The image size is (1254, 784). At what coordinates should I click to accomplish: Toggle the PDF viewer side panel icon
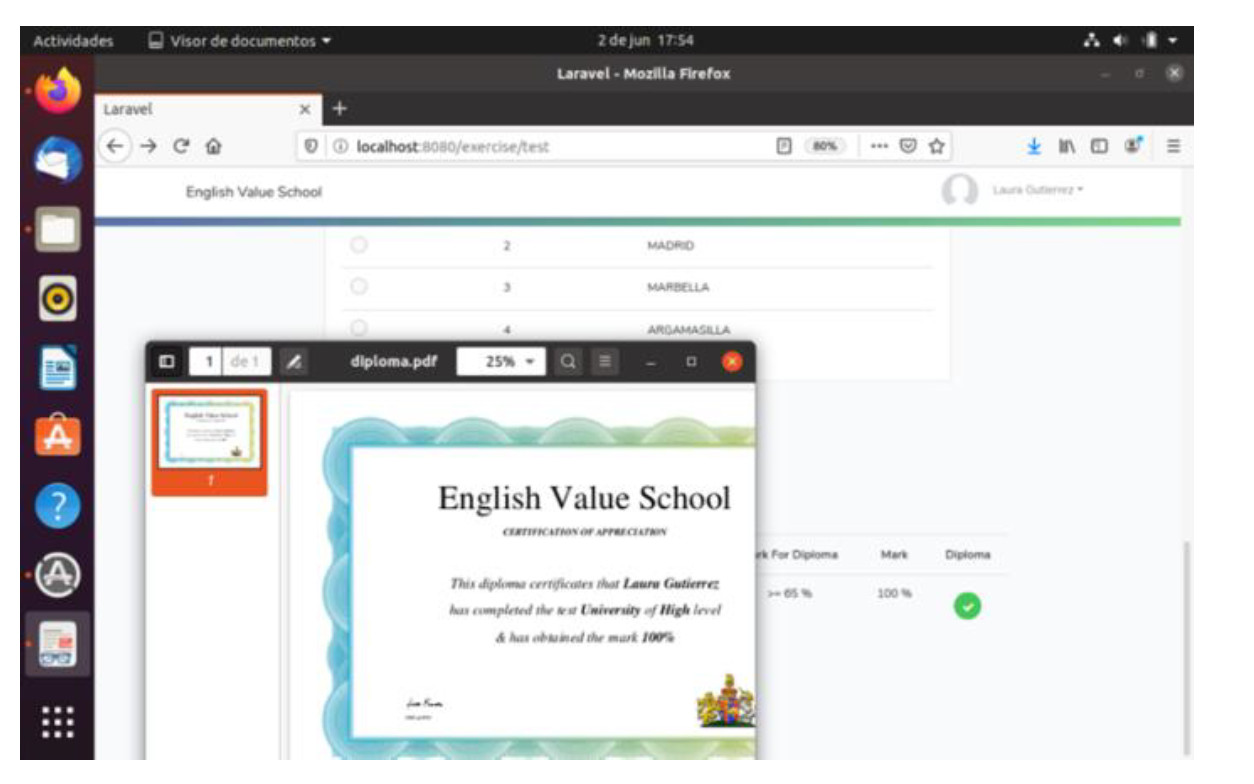point(167,362)
